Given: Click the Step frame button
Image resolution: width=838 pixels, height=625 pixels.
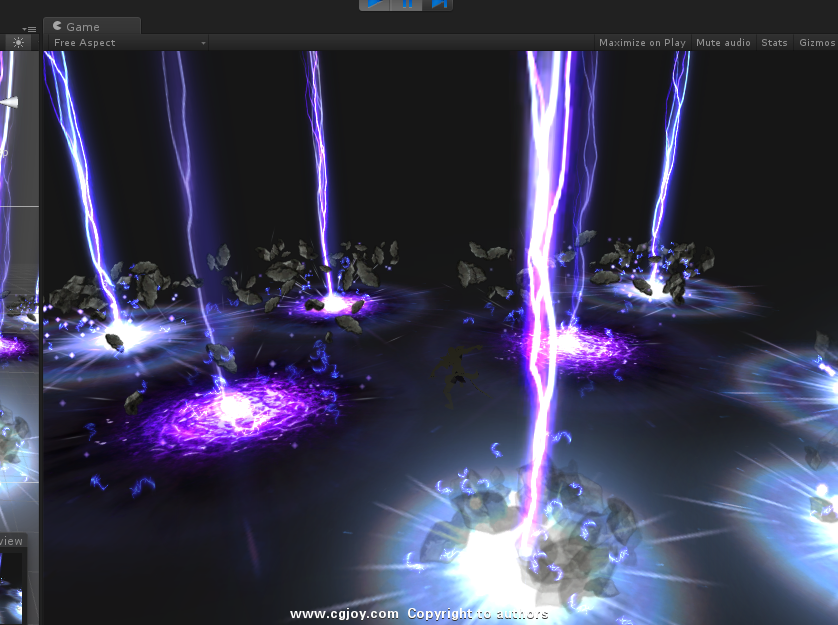Looking at the screenshot, I should tap(438, 4).
